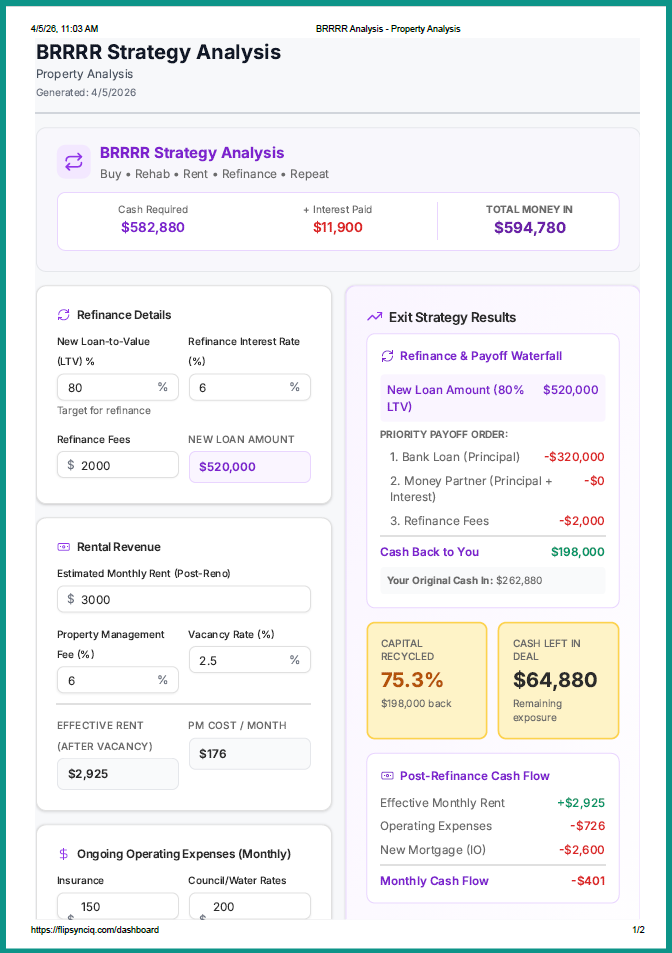Click the Refinance Details refresh icon
Screen dimensions: 672x953
(x=64, y=315)
